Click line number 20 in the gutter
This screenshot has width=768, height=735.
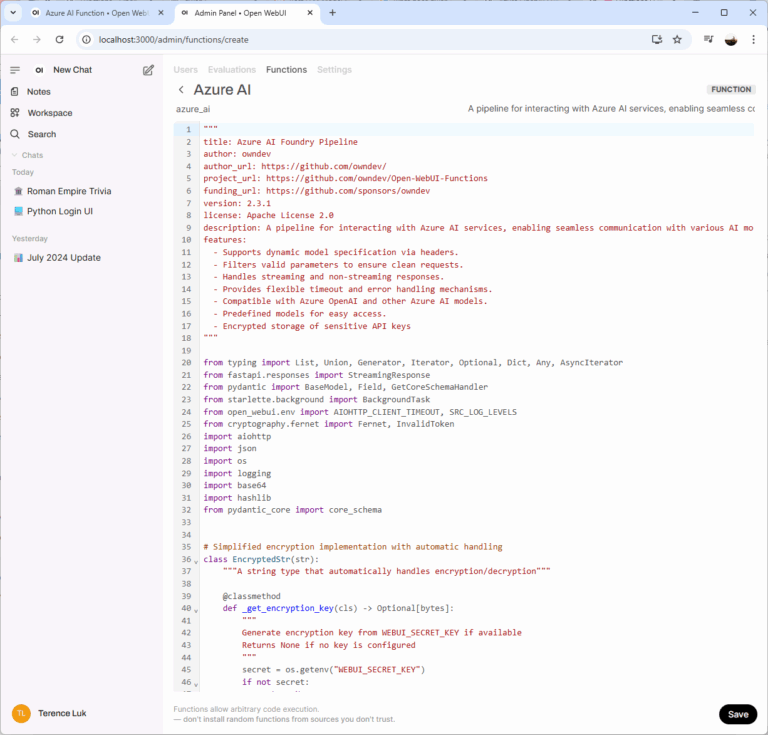coord(186,363)
